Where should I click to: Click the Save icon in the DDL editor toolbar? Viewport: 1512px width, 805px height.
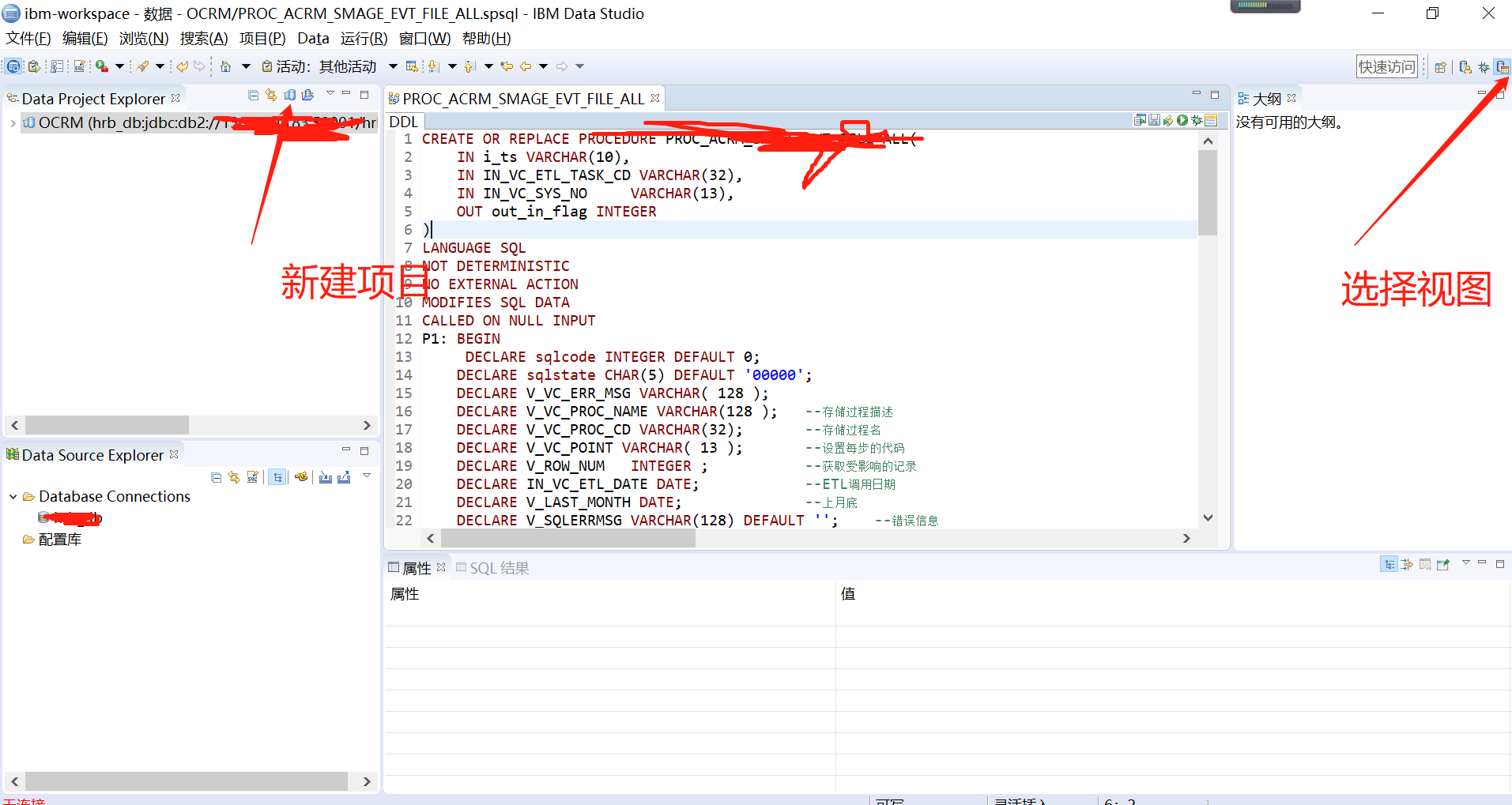click(x=1154, y=120)
